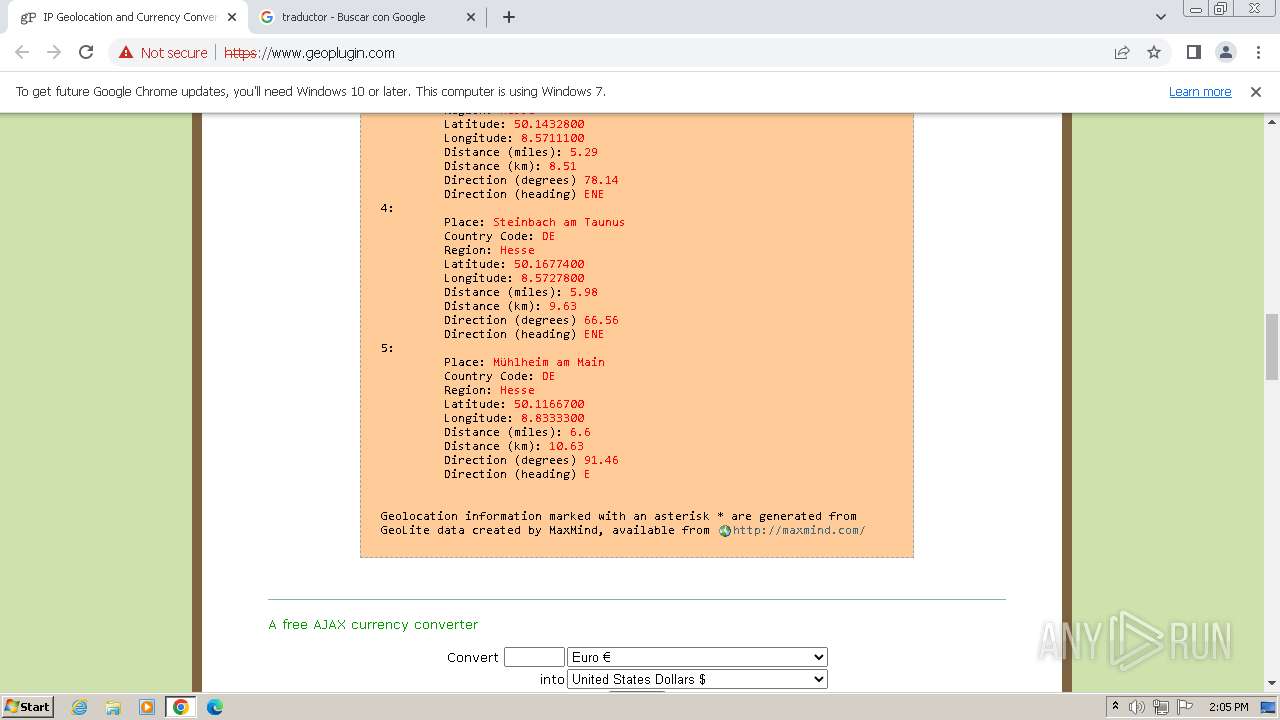Click the Not secure warning icon
This screenshot has height=720, width=1280.
(126, 53)
